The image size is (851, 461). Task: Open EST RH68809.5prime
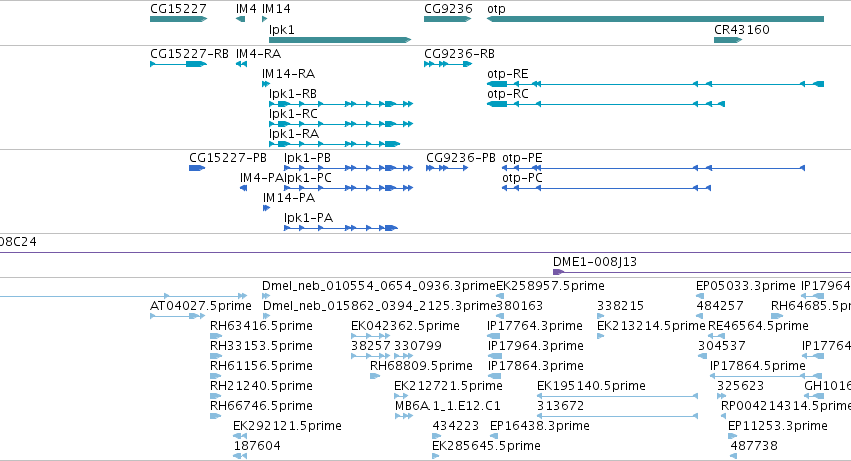point(421,367)
